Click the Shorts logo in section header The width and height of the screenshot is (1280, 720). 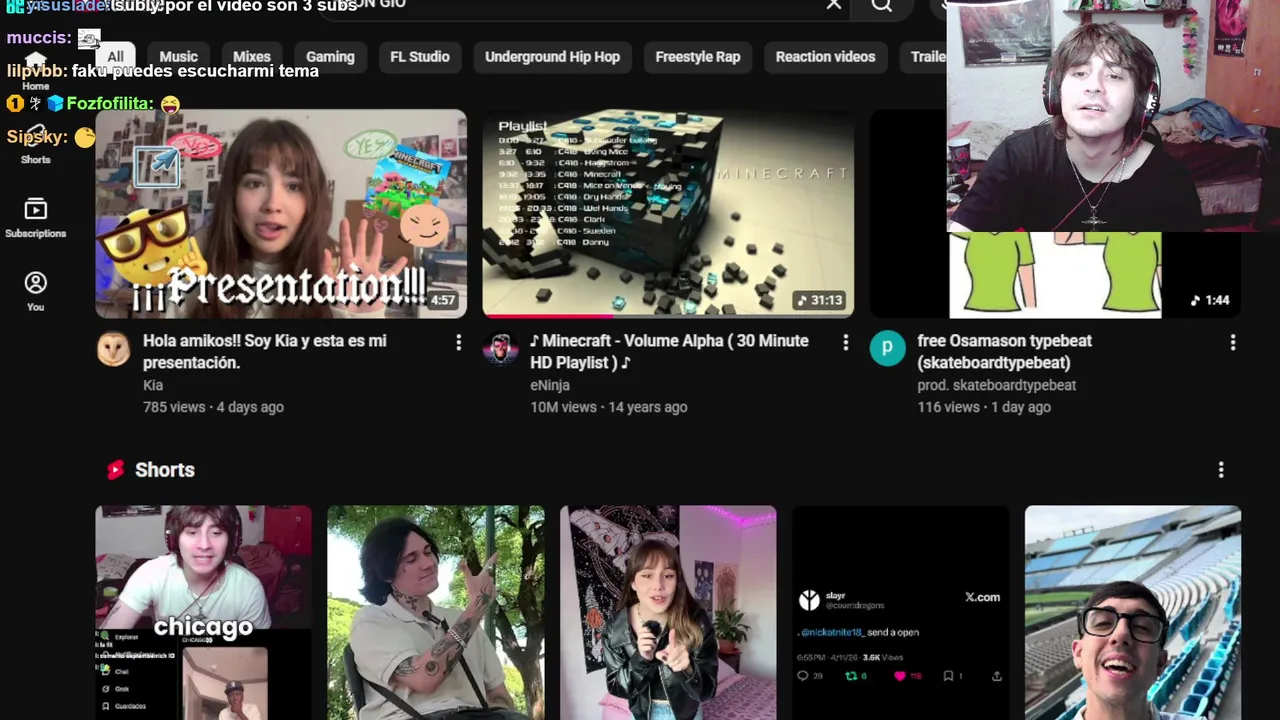[116, 470]
